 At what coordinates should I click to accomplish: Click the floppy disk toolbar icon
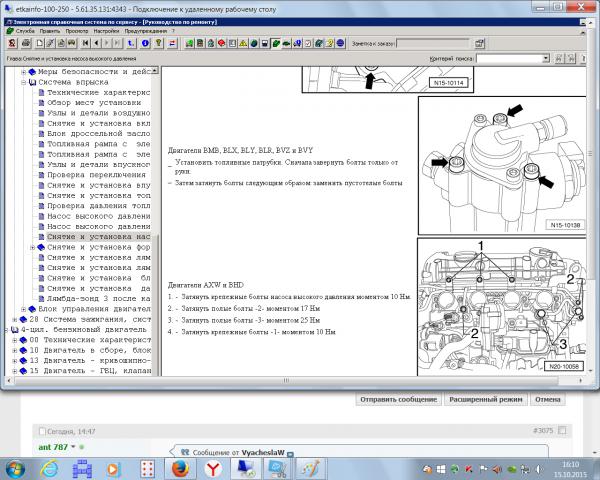tap(264, 43)
